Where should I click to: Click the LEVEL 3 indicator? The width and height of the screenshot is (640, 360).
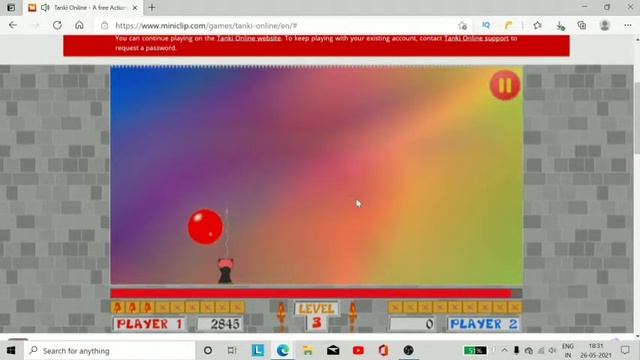316,316
